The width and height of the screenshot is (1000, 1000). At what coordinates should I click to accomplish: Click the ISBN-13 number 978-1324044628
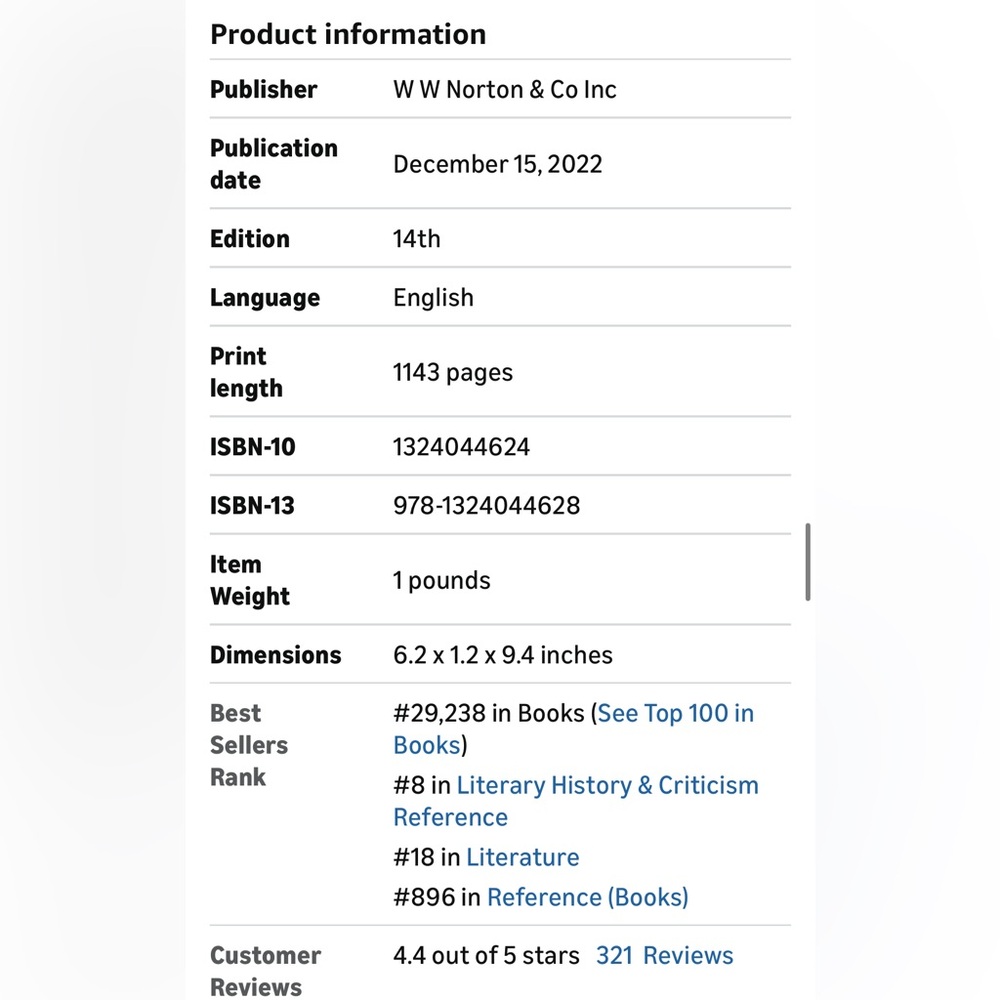point(486,506)
